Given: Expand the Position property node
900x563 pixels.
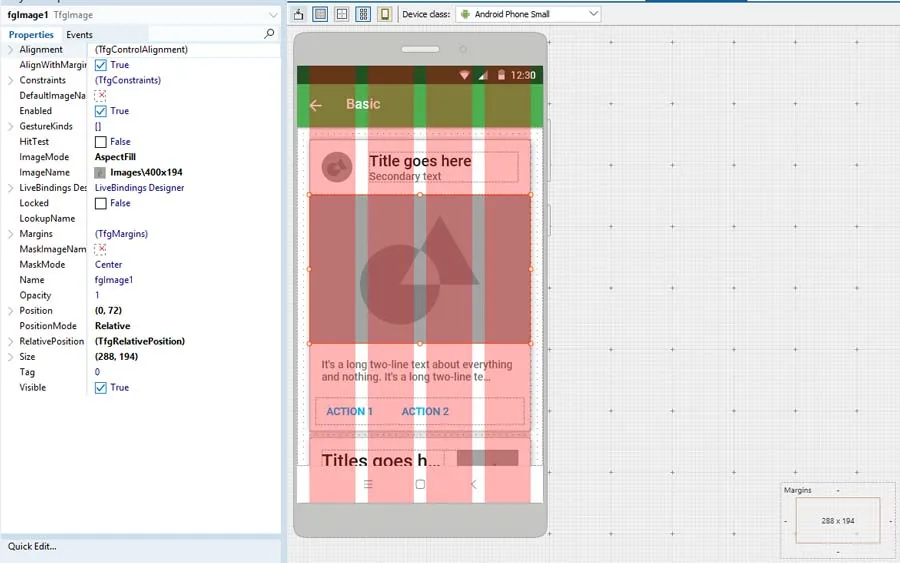Looking at the screenshot, I should [x=10, y=310].
